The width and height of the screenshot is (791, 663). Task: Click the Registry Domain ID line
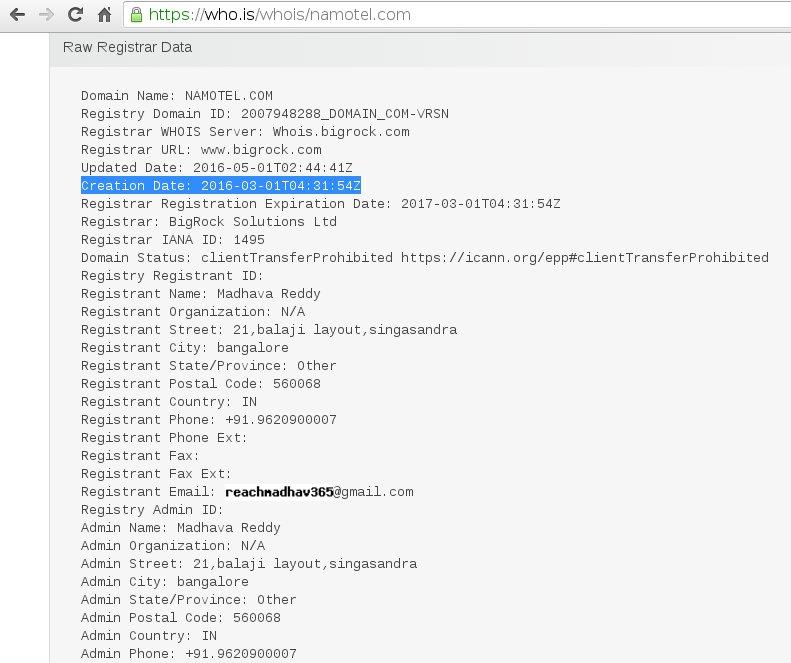click(265, 114)
